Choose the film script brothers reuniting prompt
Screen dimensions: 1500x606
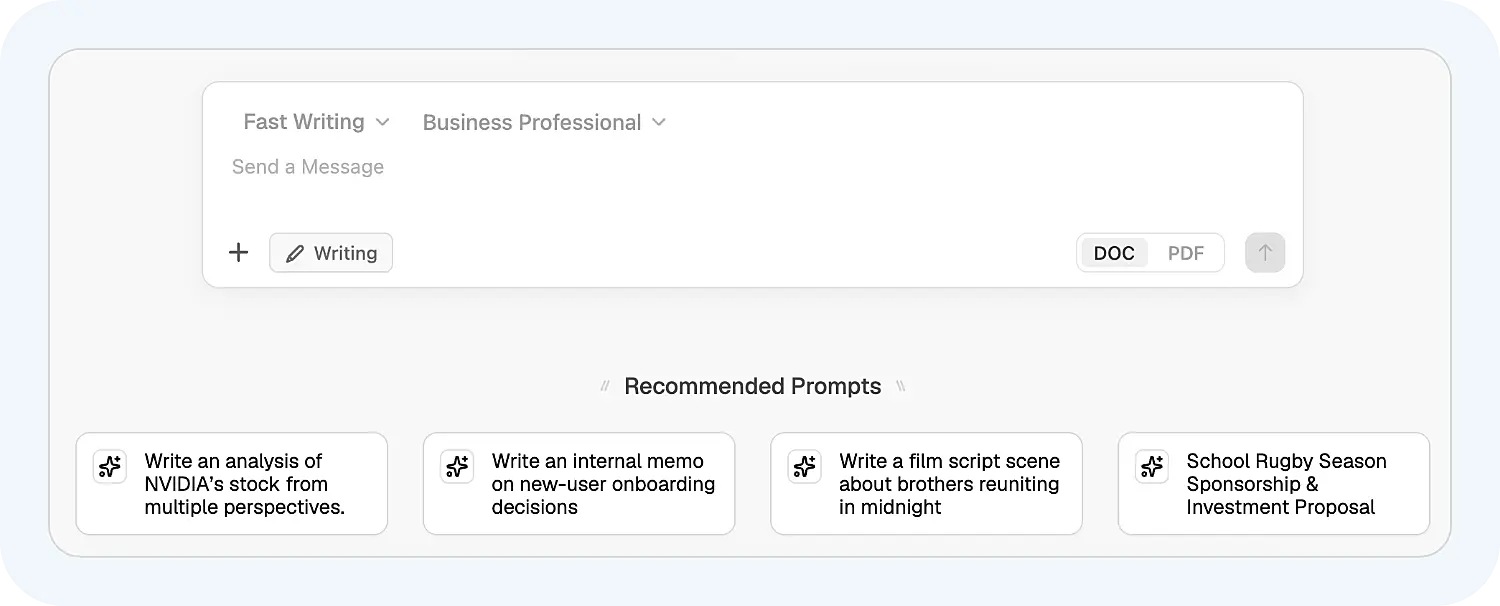926,484
